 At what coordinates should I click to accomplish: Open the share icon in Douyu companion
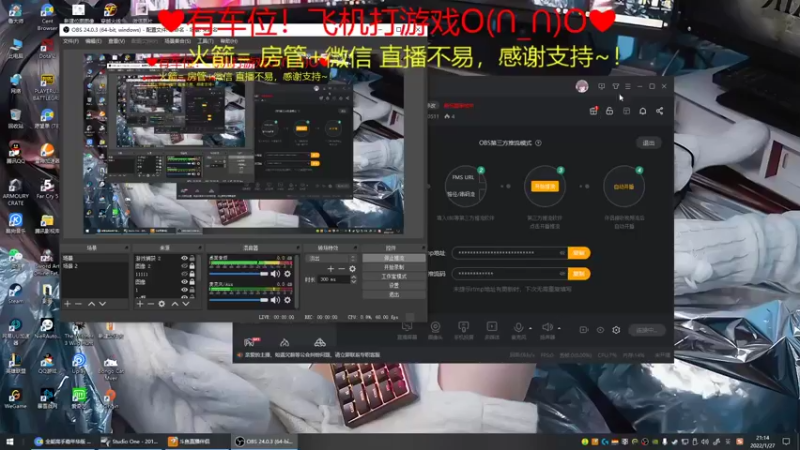coord(659,111)
